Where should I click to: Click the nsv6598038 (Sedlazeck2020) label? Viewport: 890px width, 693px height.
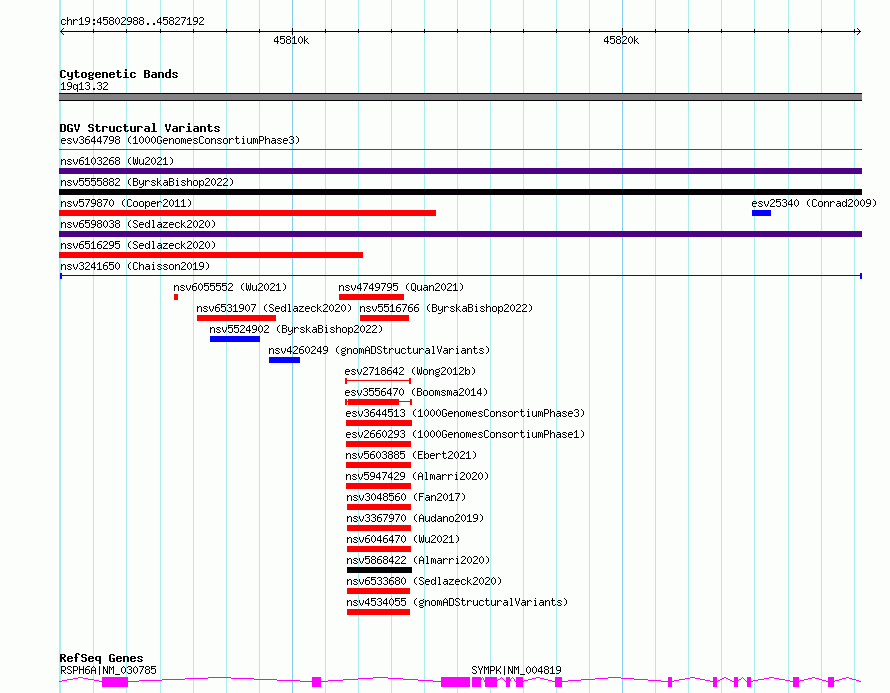pyautogui.click(x=138, y=224)
